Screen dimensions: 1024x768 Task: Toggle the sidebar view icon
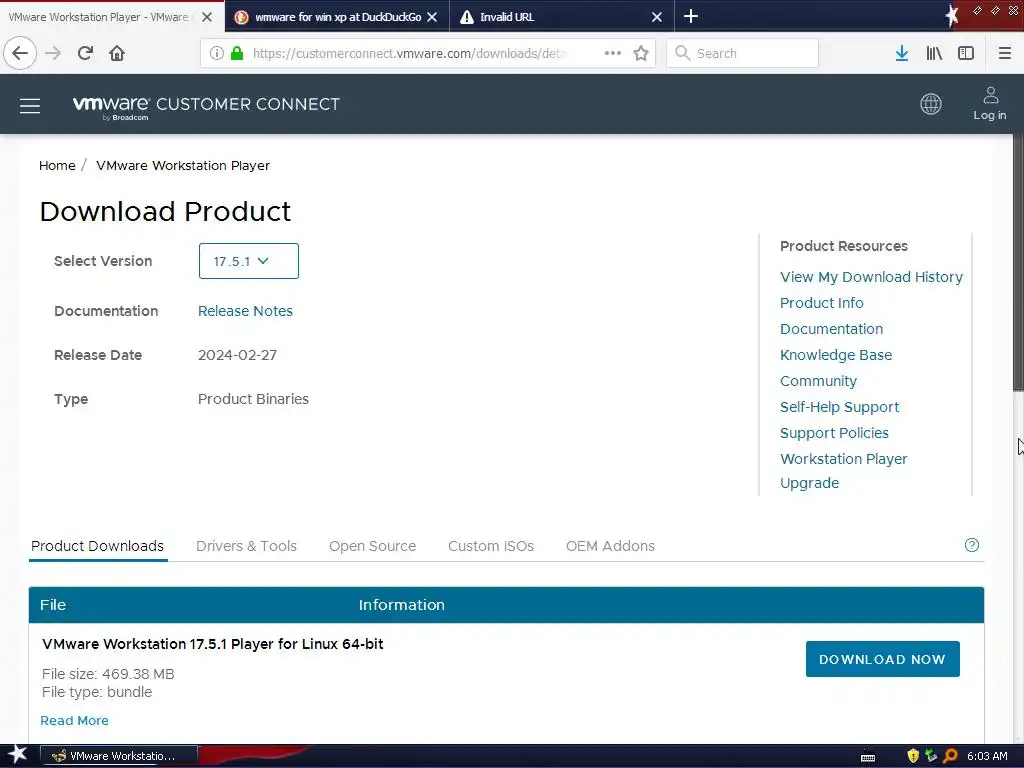pos(966,53)
